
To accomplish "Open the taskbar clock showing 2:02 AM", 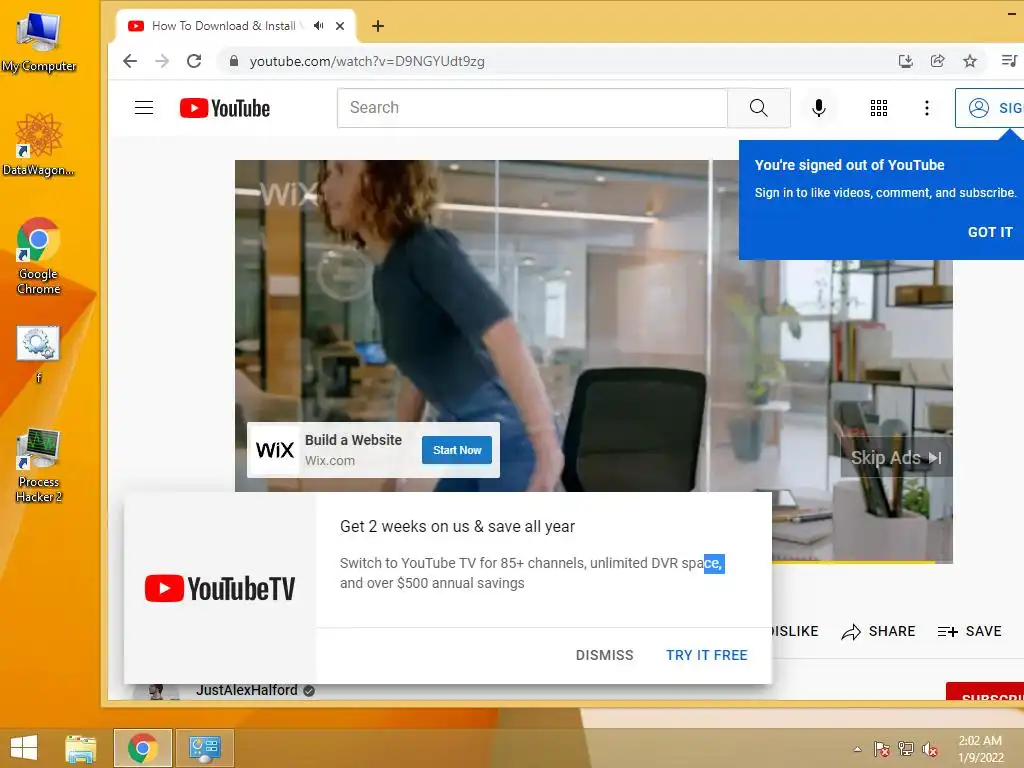I will pyautogui.click(x=980, y=749).
